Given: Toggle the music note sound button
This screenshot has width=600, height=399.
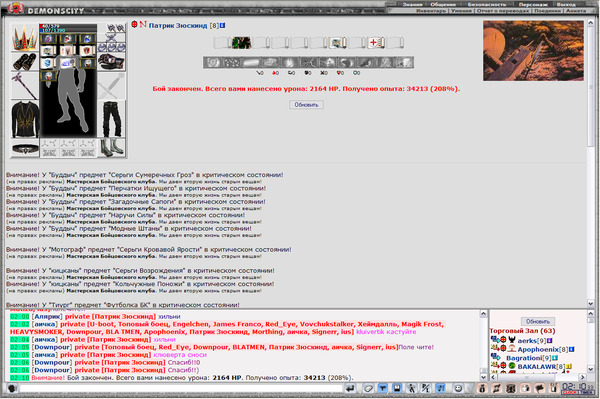Looking at the screenshot, I should tap(441, 389).
